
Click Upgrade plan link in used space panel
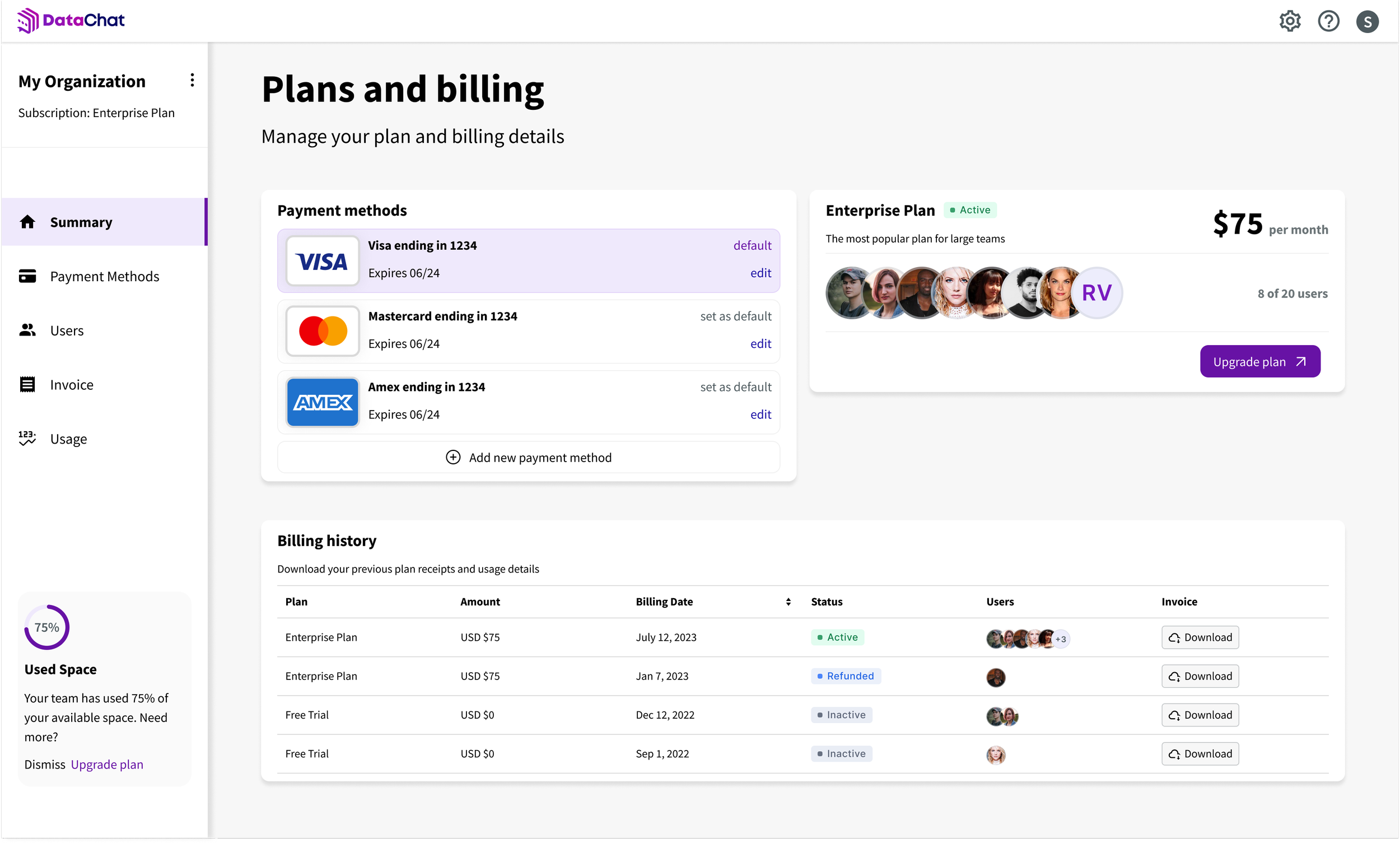(x=107, y=764)
